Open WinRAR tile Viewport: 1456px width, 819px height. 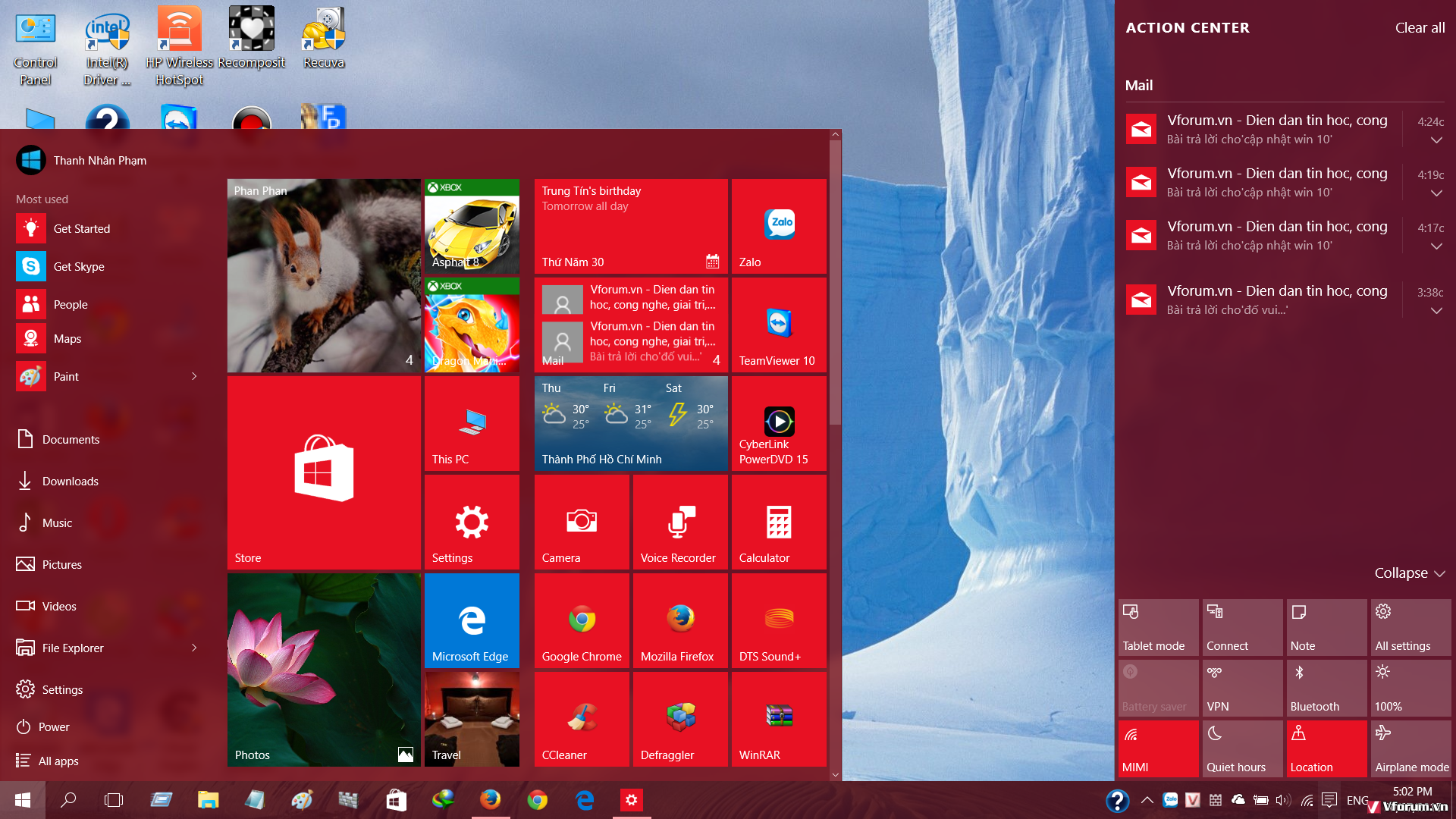pyautogui.click(x=779, y=719)
